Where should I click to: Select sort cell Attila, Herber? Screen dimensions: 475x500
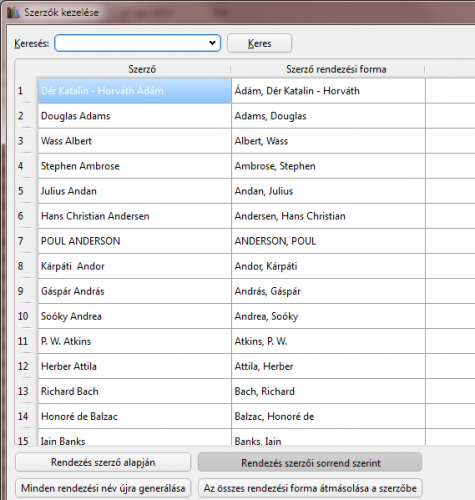coord(328,366)
